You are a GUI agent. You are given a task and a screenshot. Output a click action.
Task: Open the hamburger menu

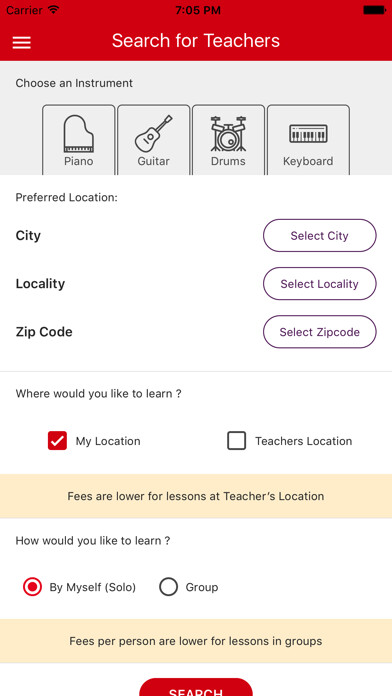tap(21, 42)
